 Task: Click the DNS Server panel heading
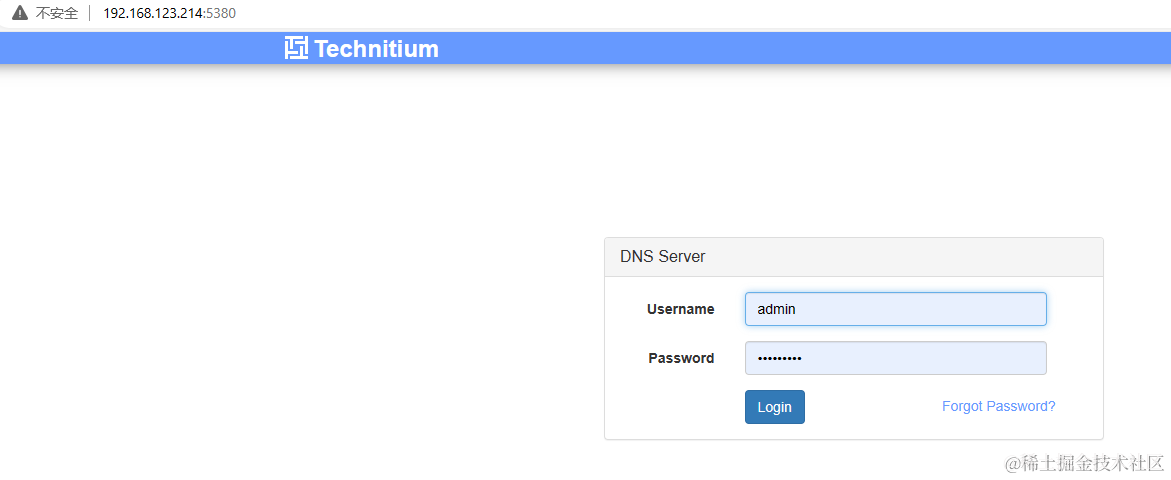(662, 257)
